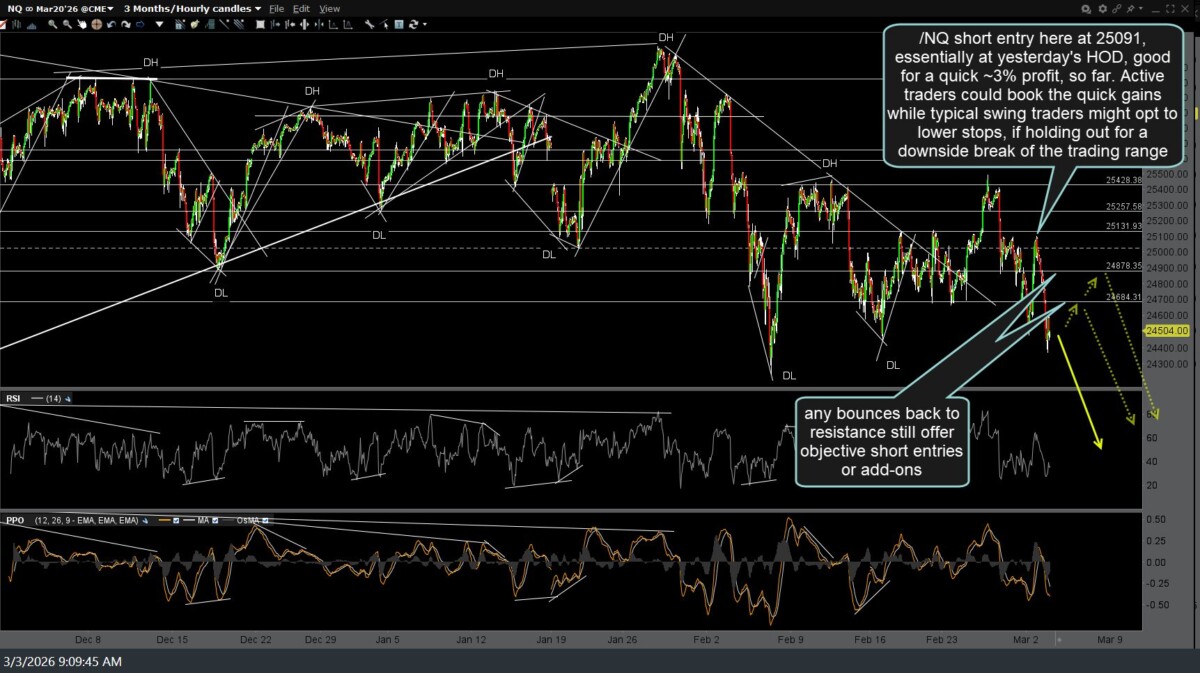Open the File menu

[x=275, y=8]
